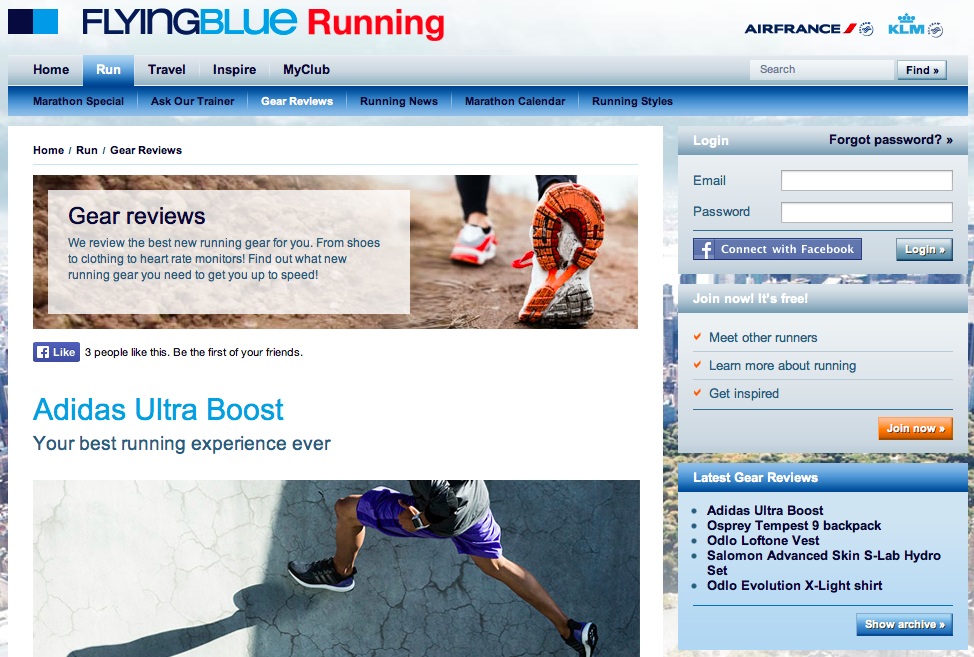The height and width of the screenshot is (657, 974).
Task: Open the KLM logo link
Action: click(916, 25)
